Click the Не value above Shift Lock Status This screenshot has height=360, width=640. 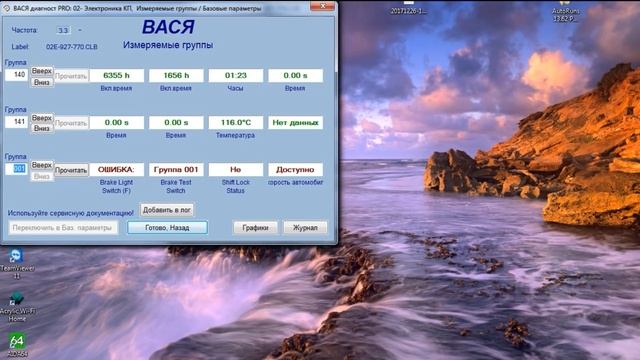pos(236,169)
